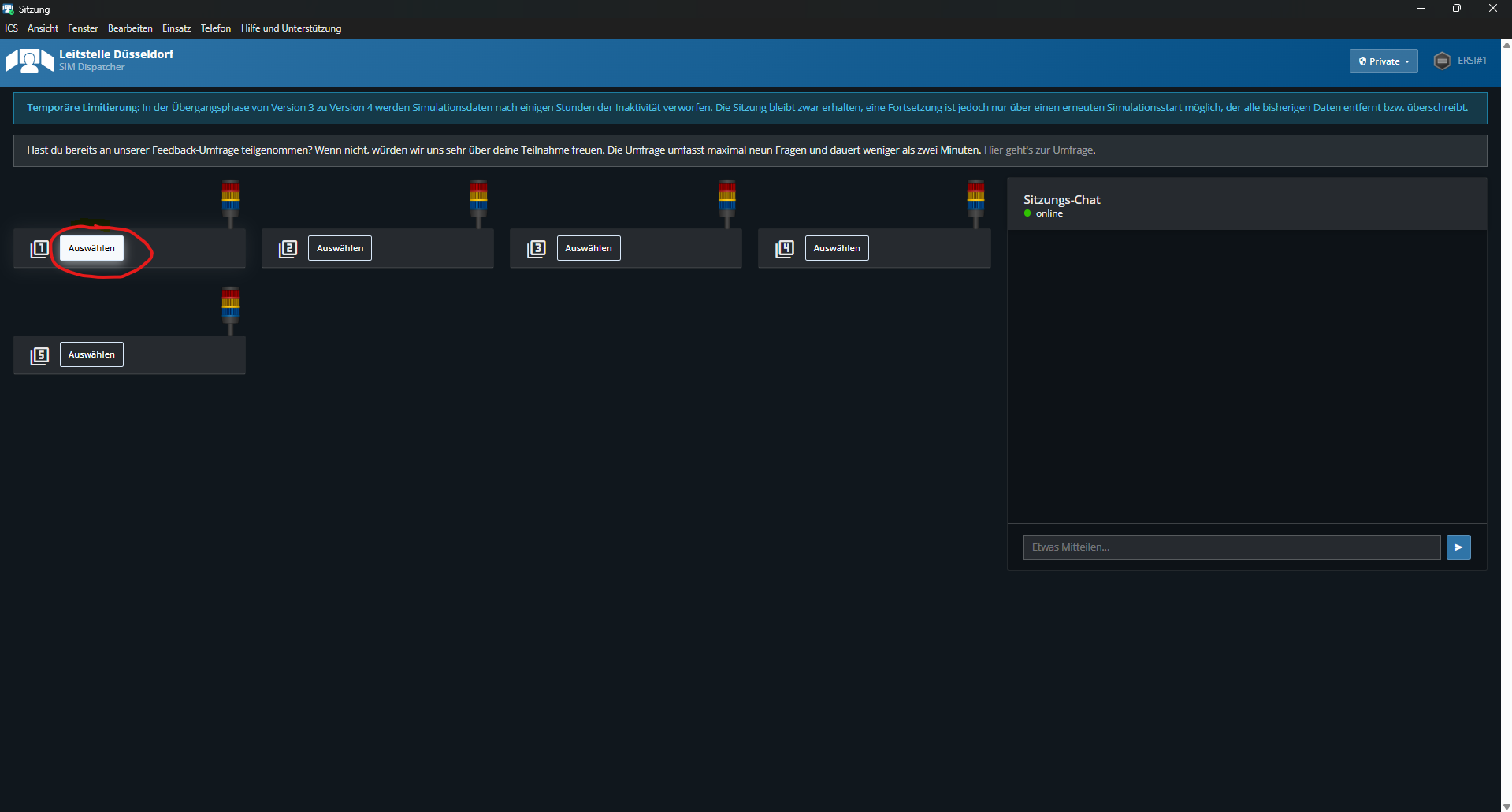
Task: Click the Leitstelle Düsseldorf dispatcher logo
Action: coord(29,61)
